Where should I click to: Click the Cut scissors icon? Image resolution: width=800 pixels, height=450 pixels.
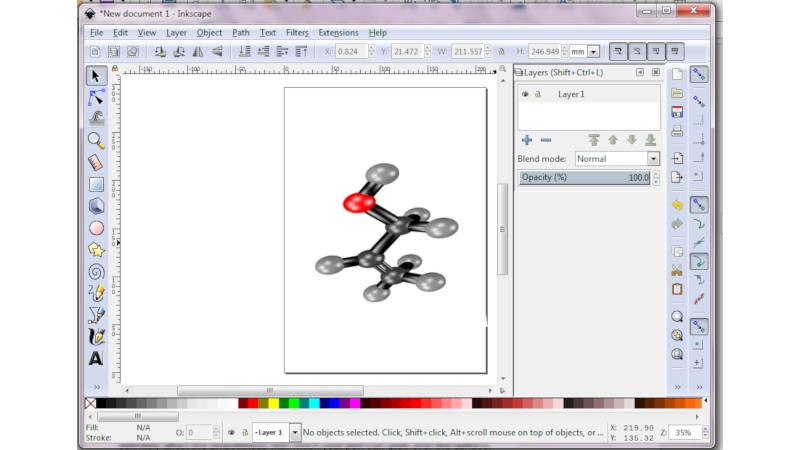click(x=677, y=270)
